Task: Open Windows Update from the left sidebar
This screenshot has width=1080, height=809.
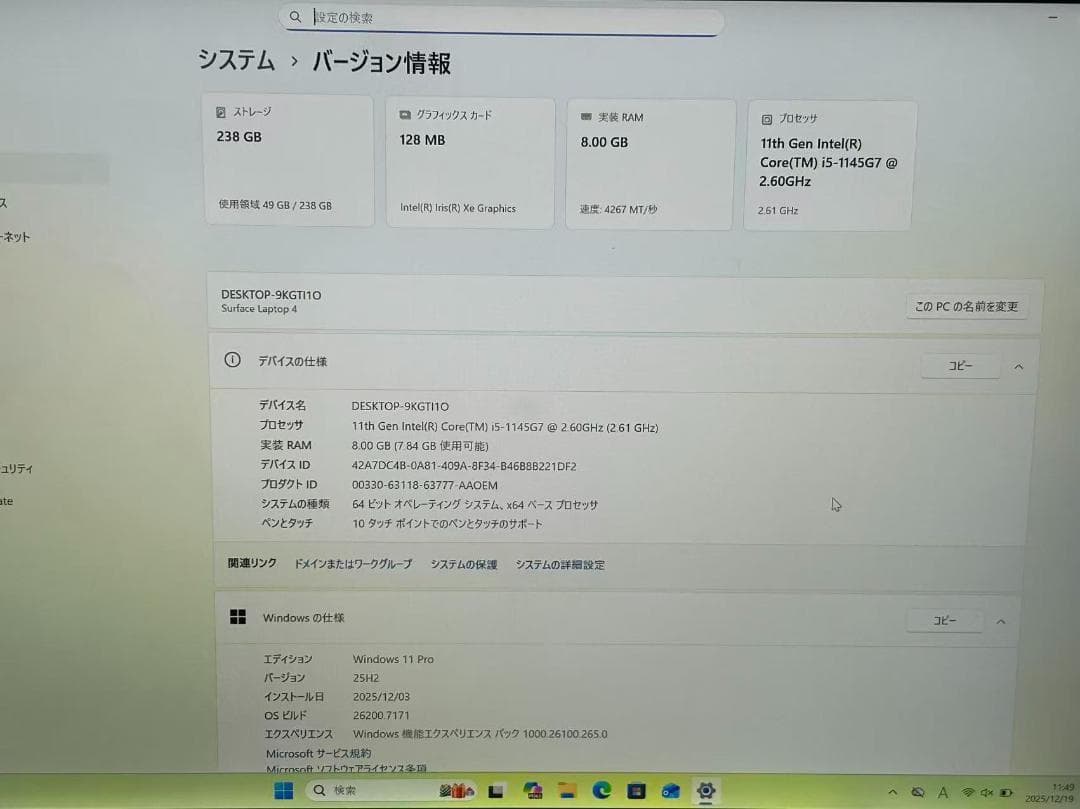Action: click(x=8, y=501)
